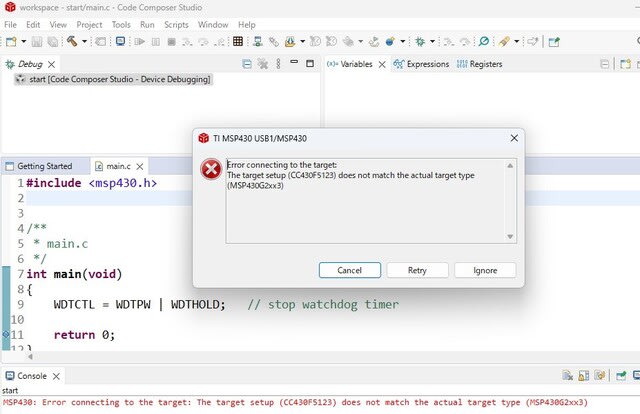Switch to the Registers tab
640x414 pixels.
[x=480, y=64]
